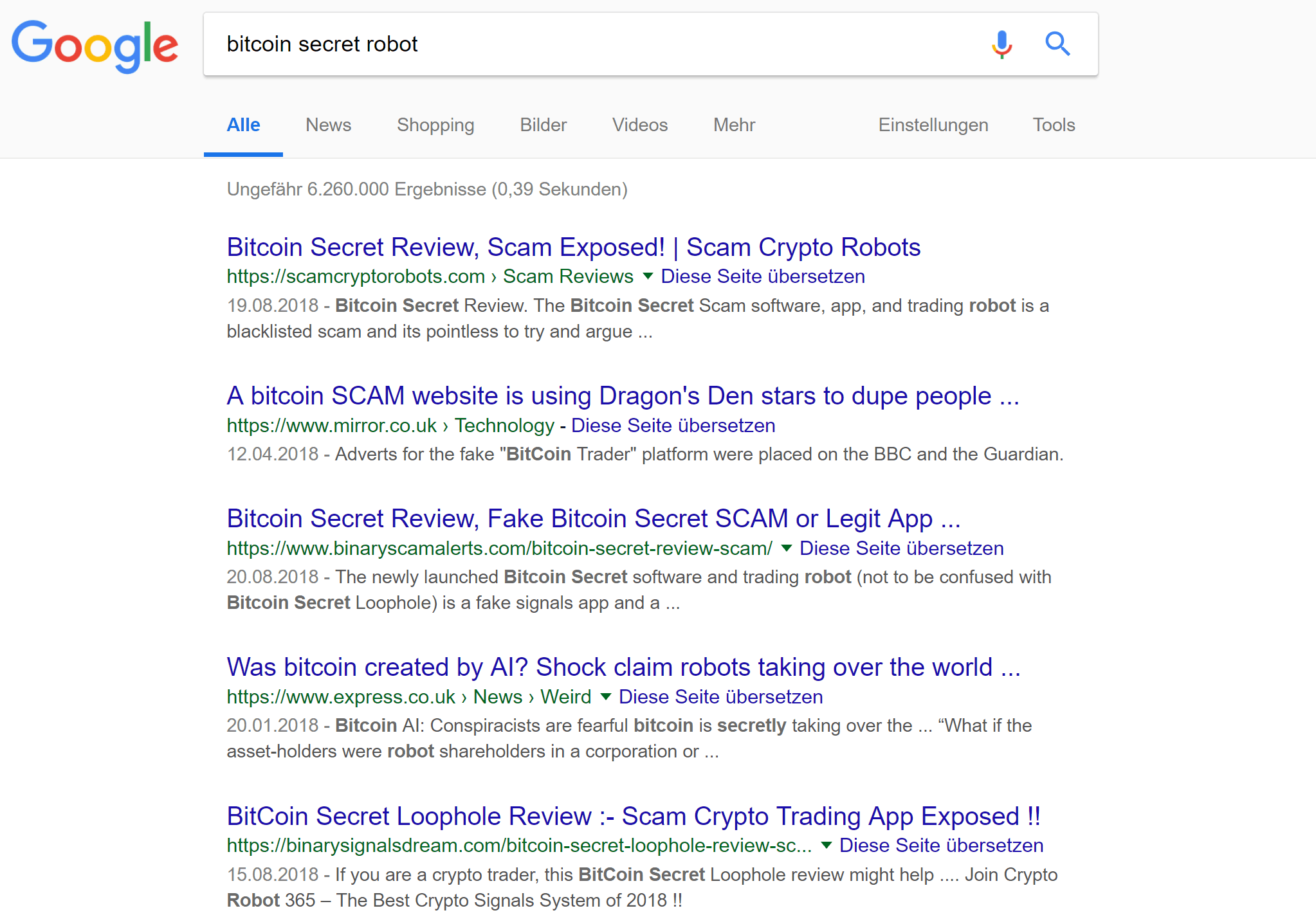The width and height of the screenshot is (1316, 924).
Task: Start voice search with microphone icon
Action: click(x=1001, y=44)
